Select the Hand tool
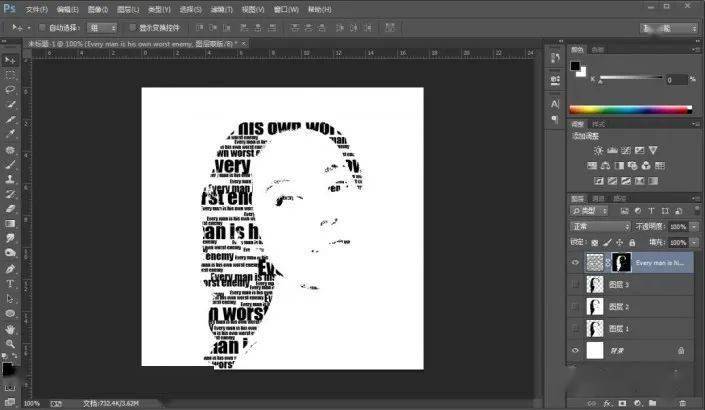705x410 pixels. (x=10, y=329)
